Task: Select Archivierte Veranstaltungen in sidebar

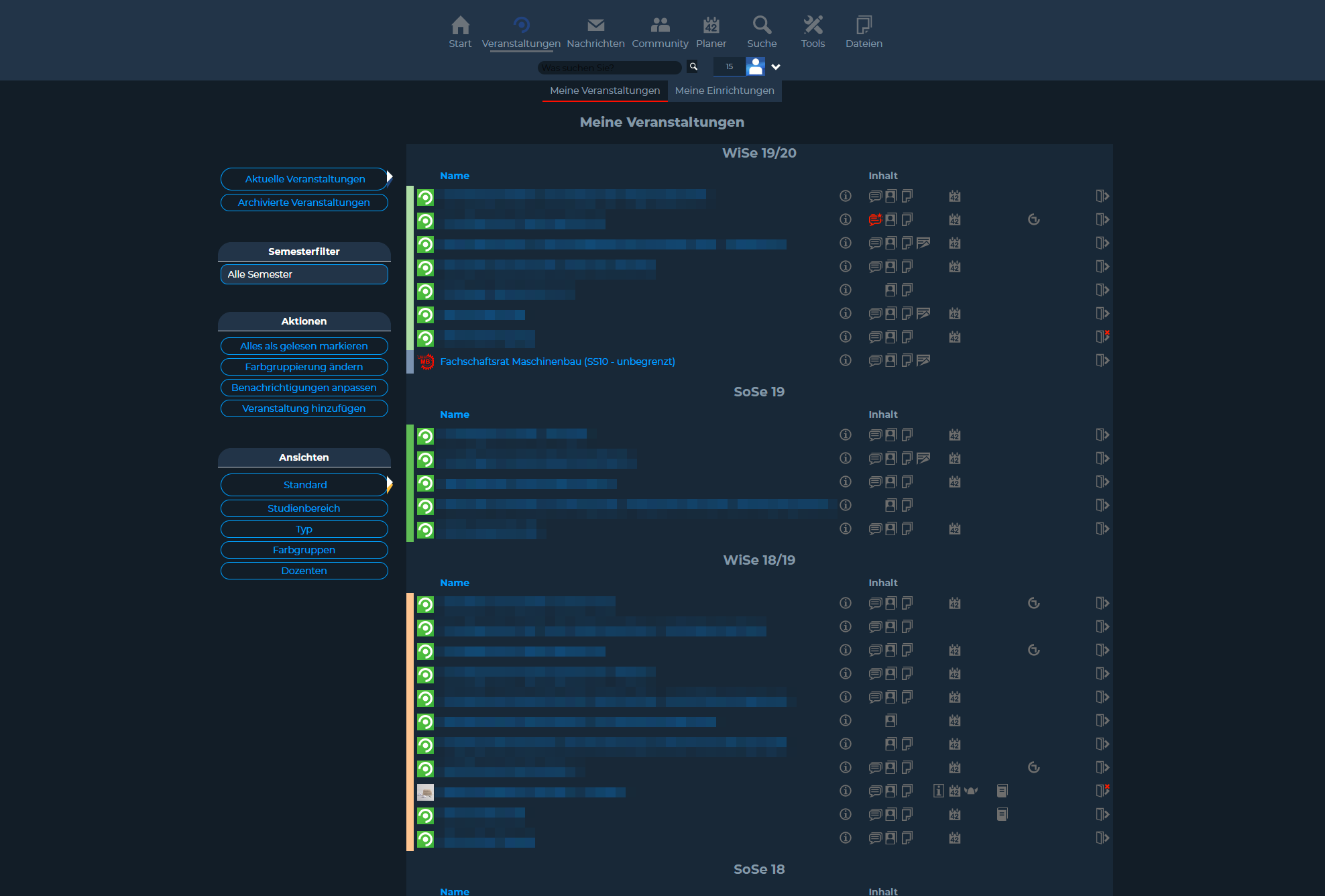Action: coord(304,203)
